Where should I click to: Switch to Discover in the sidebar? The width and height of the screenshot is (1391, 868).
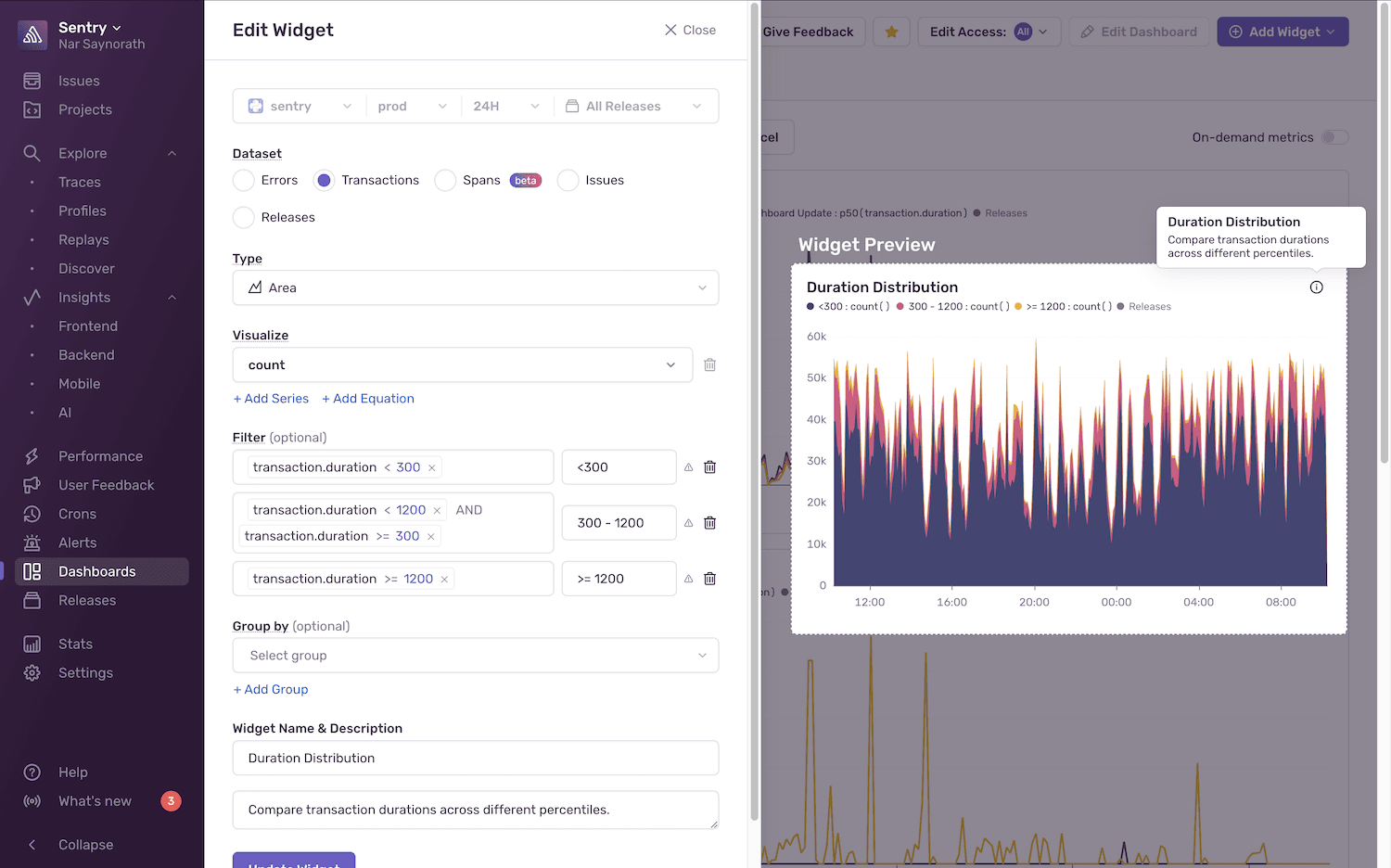tap(86, 268)
